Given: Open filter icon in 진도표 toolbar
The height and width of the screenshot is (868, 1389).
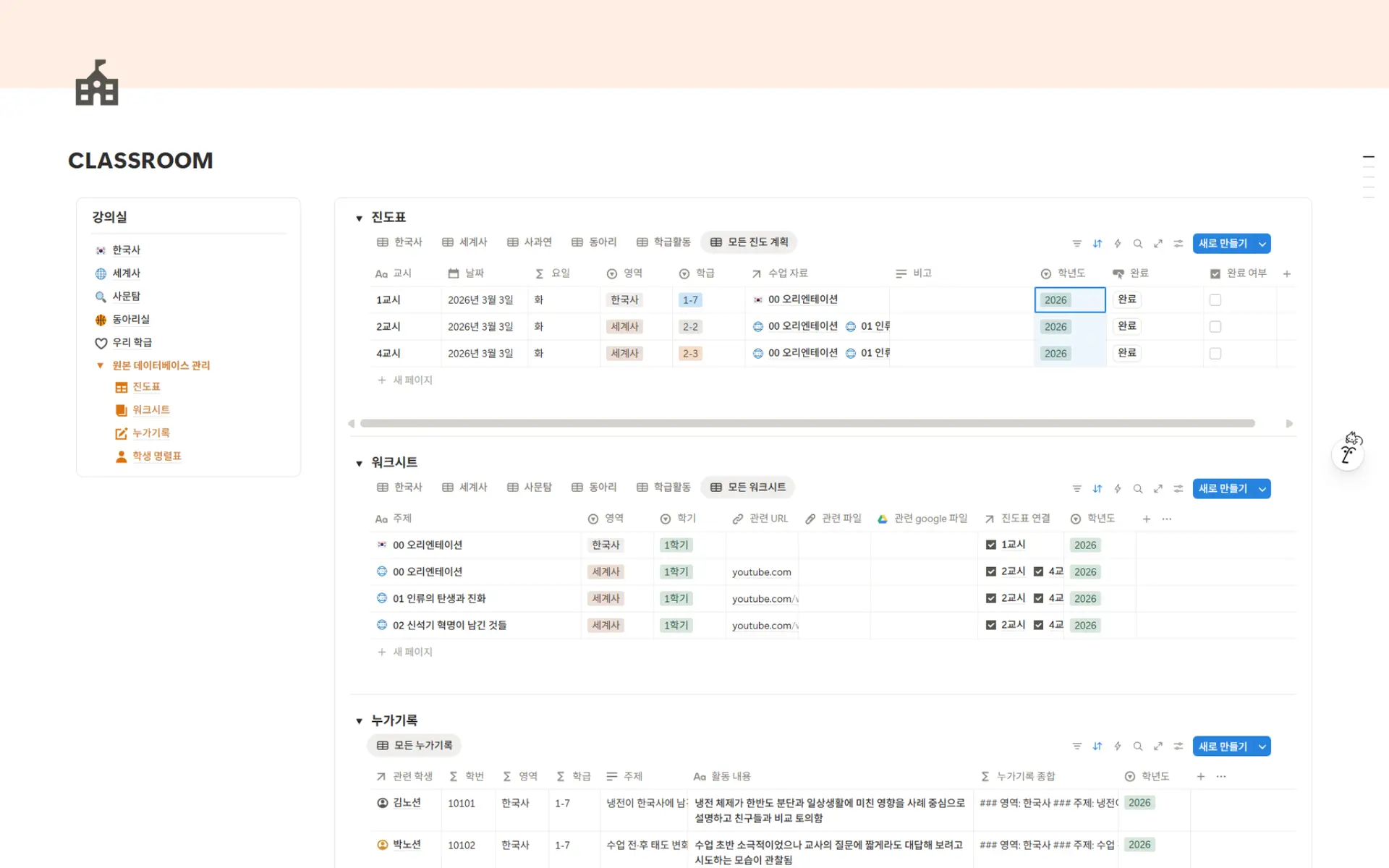Looking at the screenshot, I should 1077,244.
